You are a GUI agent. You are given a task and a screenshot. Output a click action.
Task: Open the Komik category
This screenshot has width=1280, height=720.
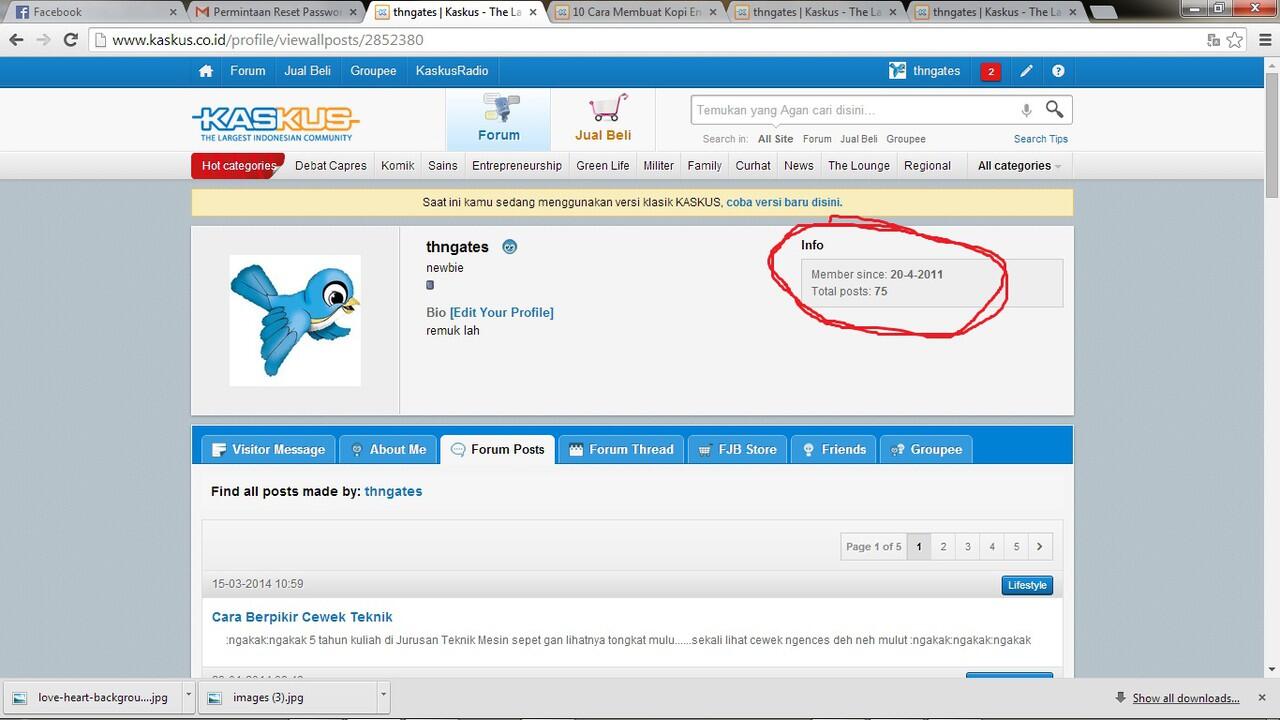(397, 166)
